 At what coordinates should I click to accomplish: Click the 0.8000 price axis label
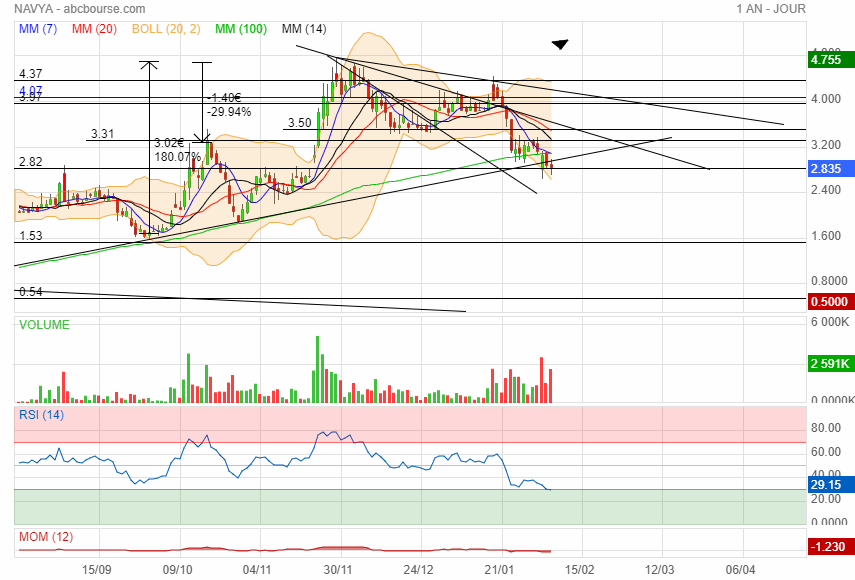pyautogui.click(x=829, y=281)
